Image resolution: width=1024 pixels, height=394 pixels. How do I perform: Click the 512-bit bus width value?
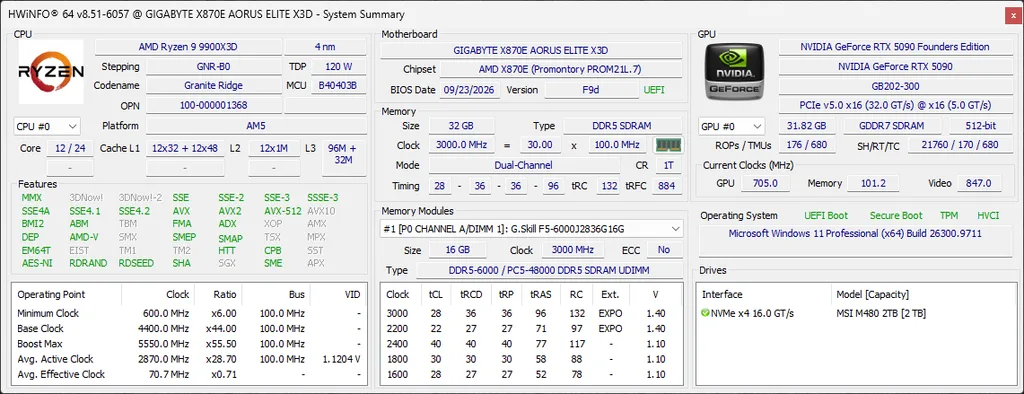pos(980,126)
